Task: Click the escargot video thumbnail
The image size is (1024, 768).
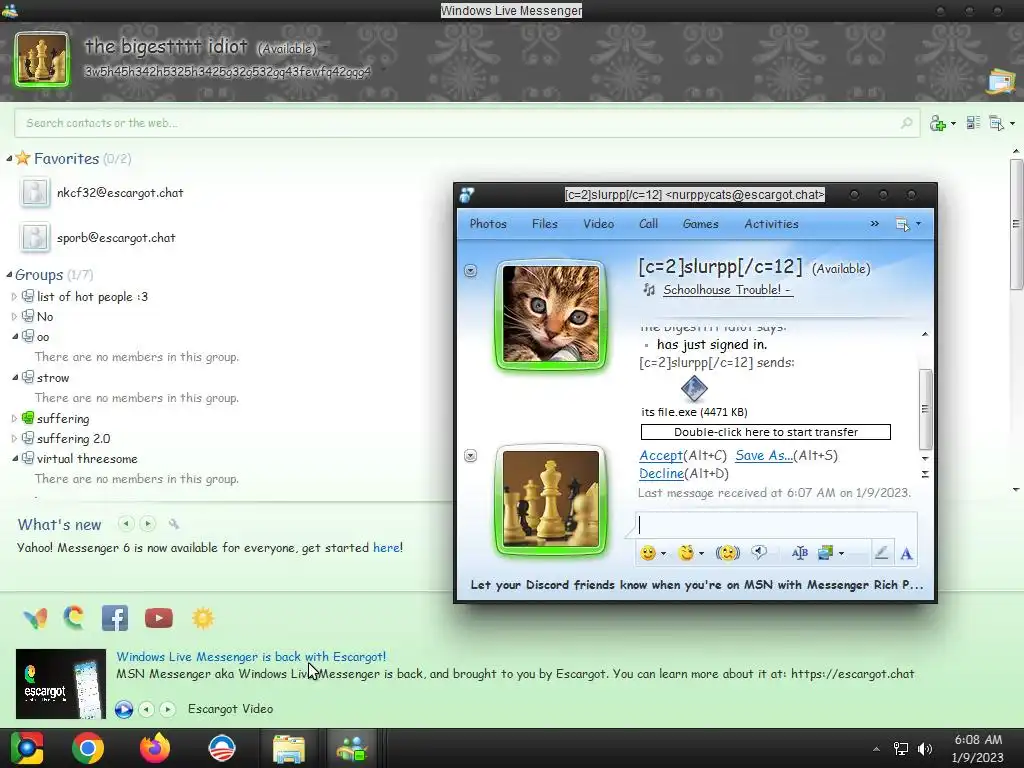Action: pyautogui.click(x=61, y=684)
